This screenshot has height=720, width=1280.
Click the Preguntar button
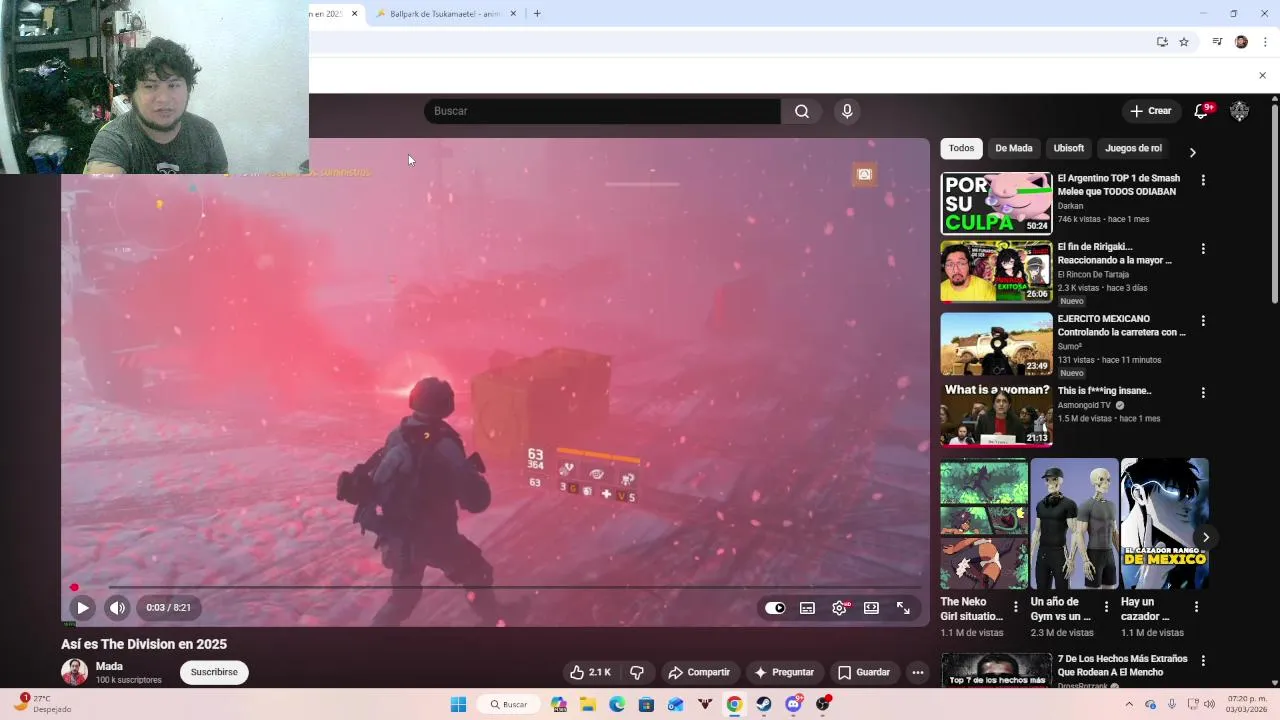coord(784,672)
